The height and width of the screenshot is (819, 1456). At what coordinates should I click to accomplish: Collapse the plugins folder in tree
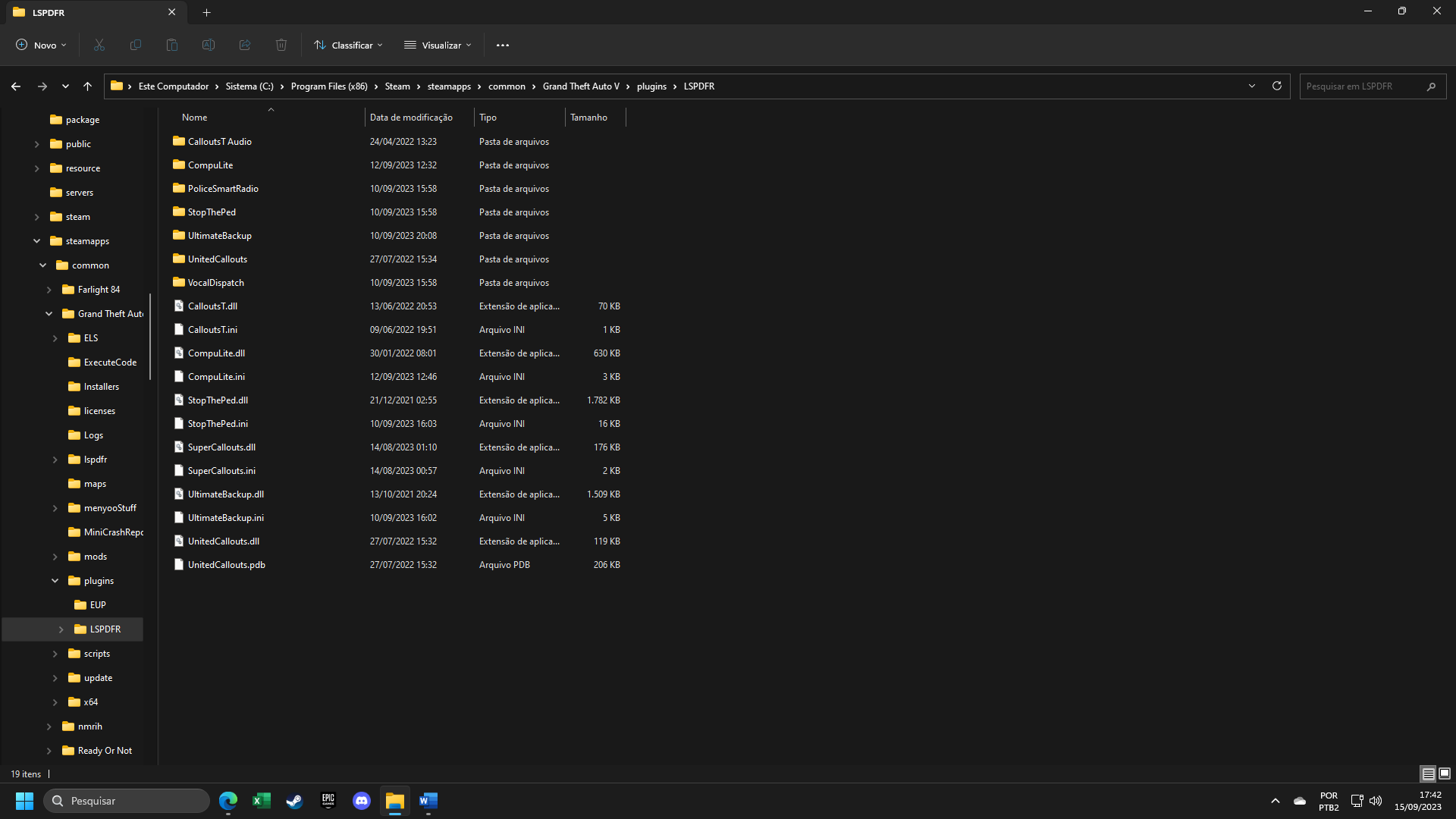pyautogui.click(x=55, y=581)
